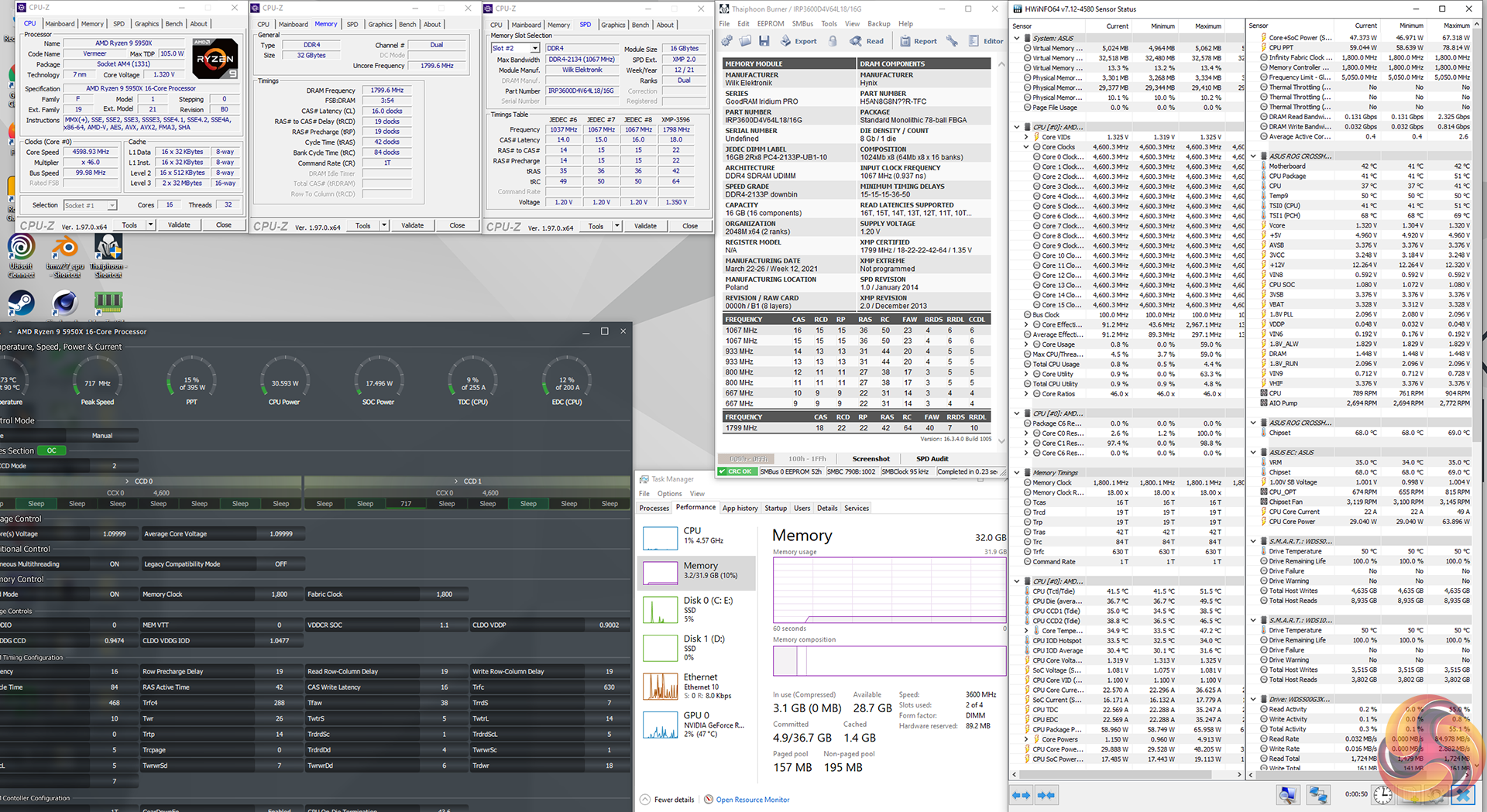Click the HWiNFO clock reset timer icon
This screenshot has height=812, width=1487.
tap(1382, 795)
